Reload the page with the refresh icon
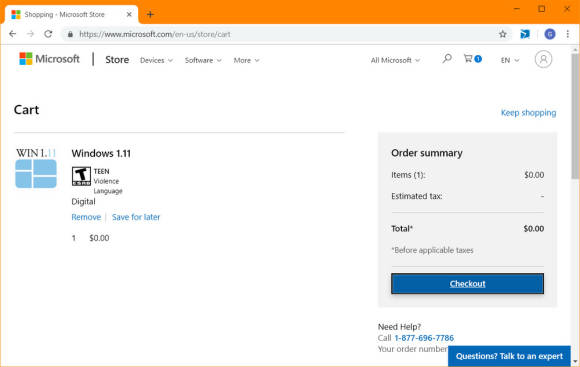Image resolution: width=580 pixels, height=367 pixels. coord(48,34)
